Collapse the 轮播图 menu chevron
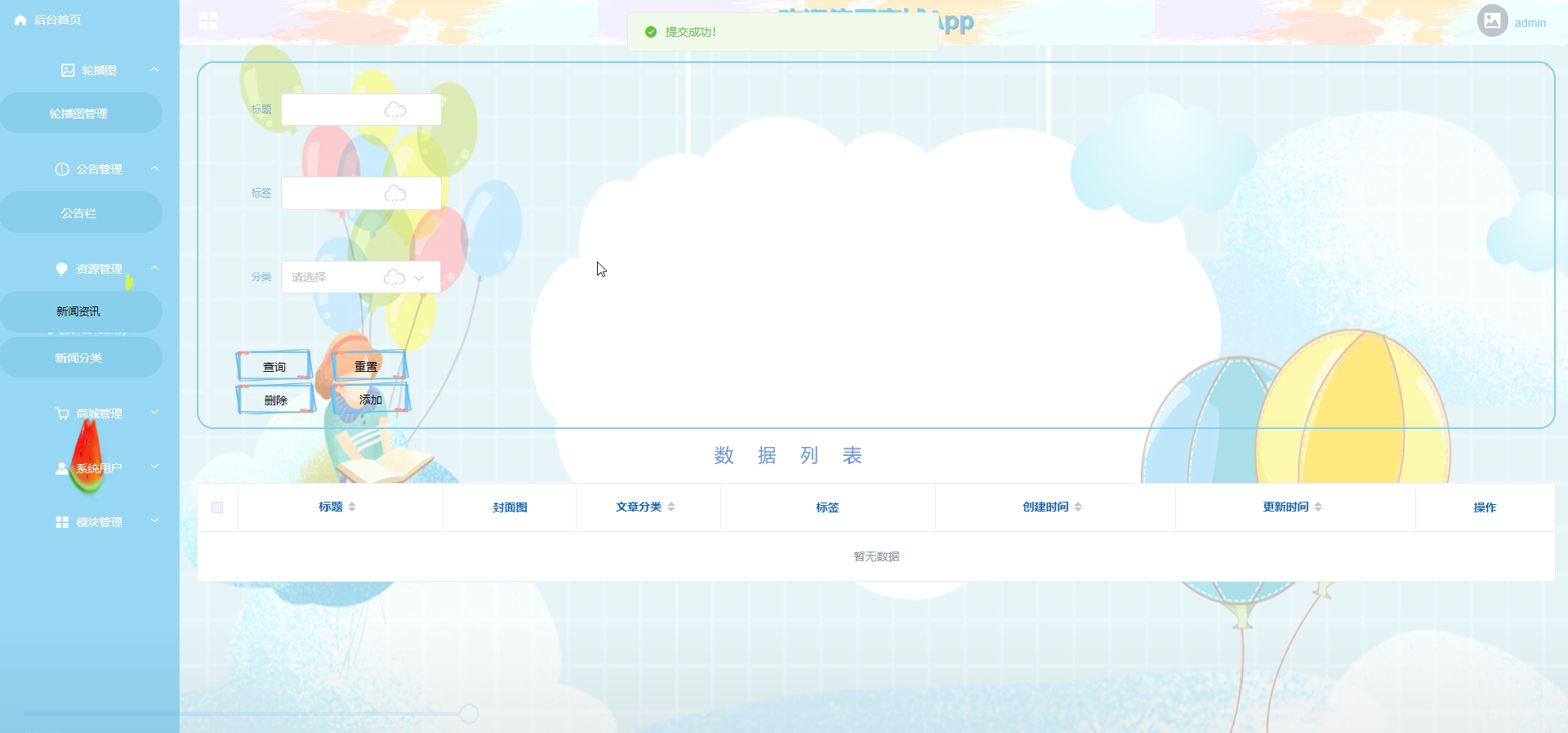 pyautogui.click(x=154, y=69)
